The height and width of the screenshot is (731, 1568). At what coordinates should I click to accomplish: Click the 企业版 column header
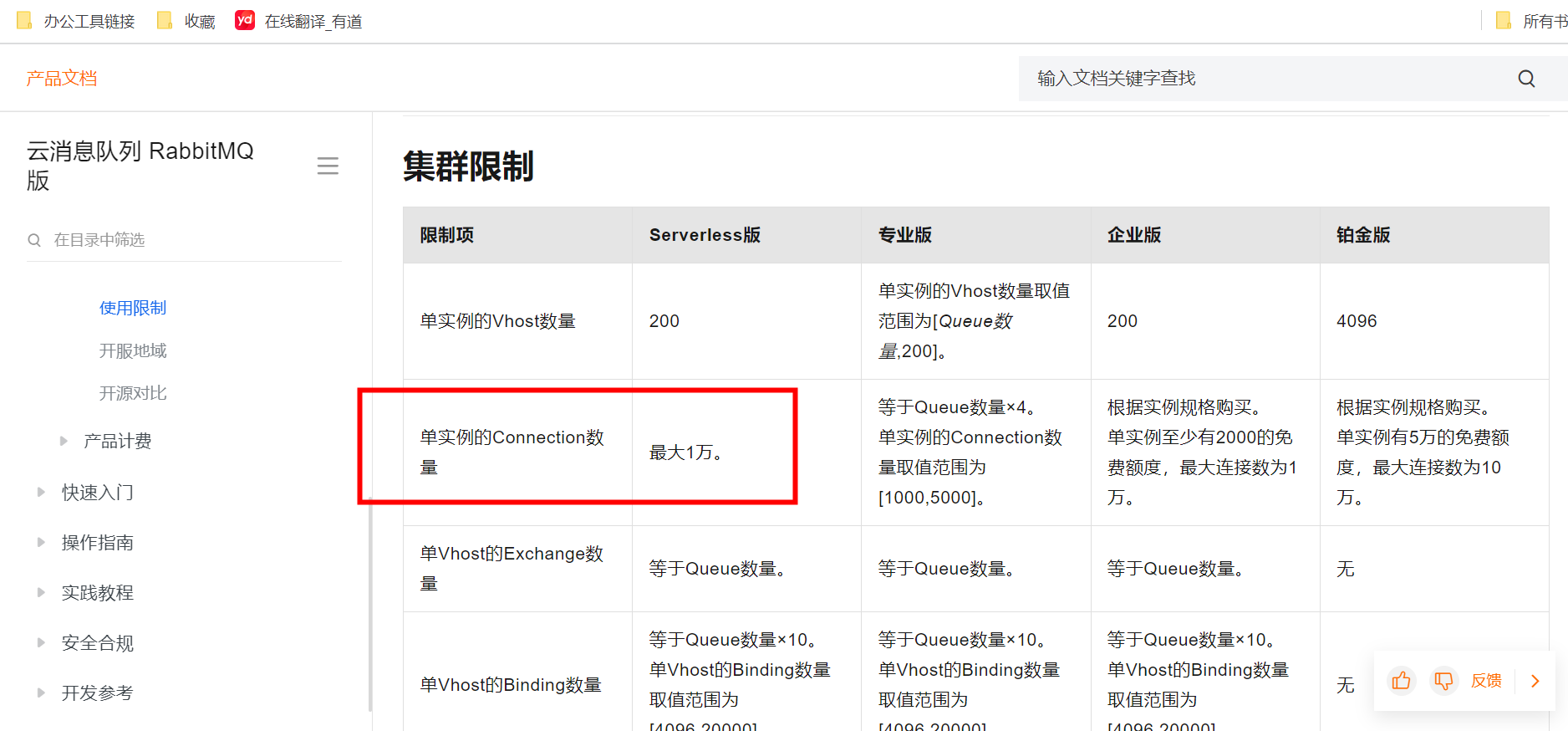click(x=1205, y=235)
